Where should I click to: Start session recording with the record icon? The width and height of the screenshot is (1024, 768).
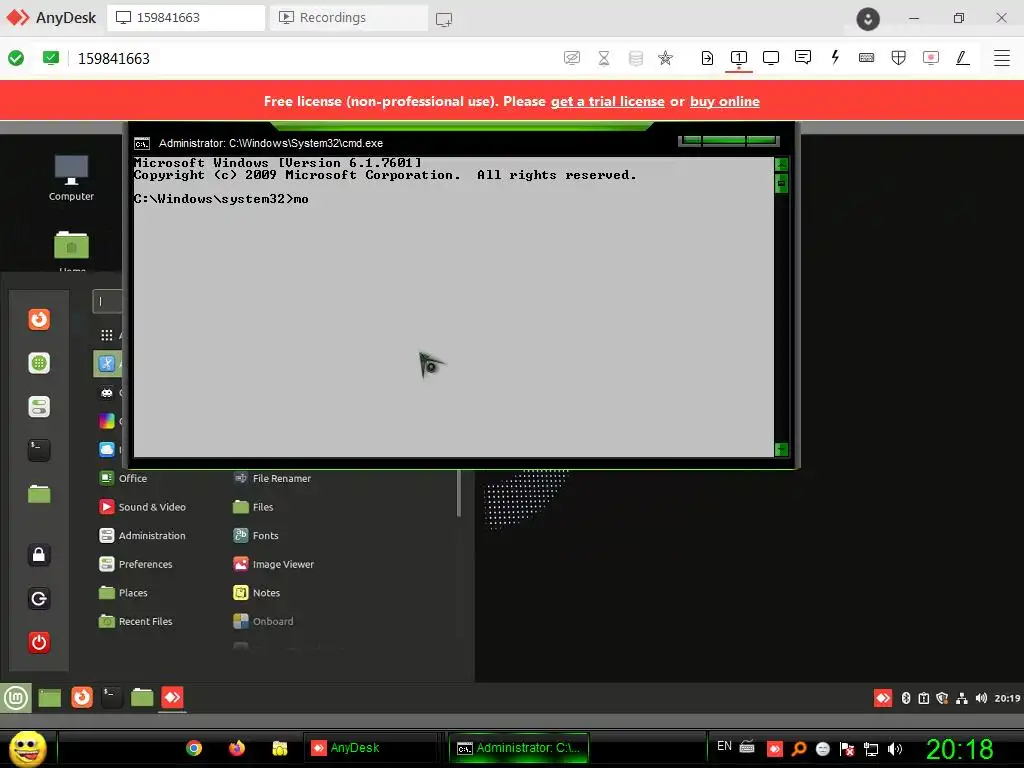pos(931,58)
